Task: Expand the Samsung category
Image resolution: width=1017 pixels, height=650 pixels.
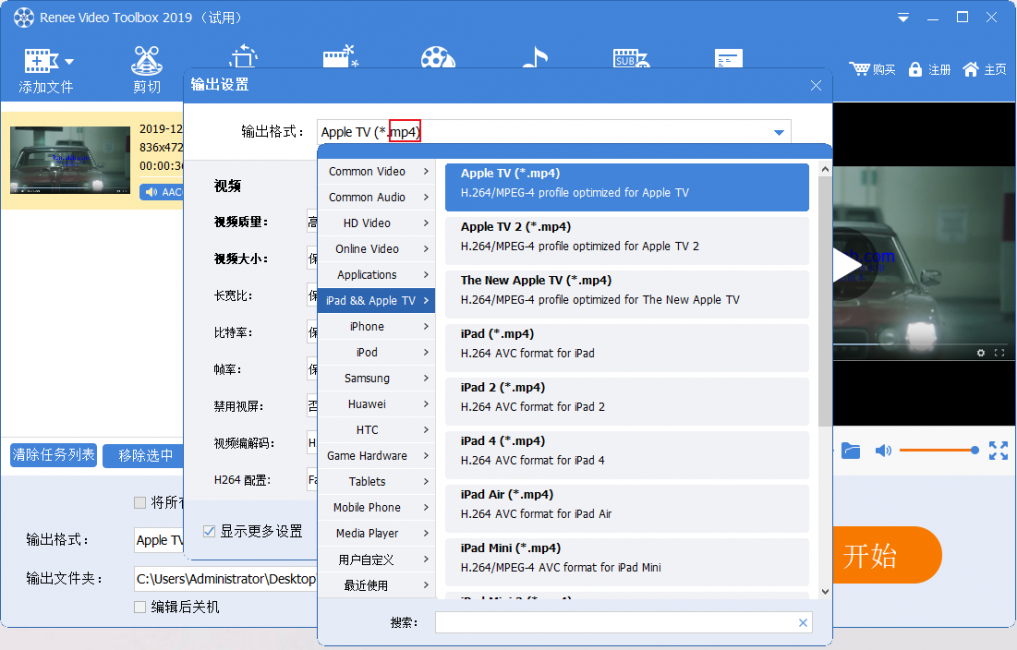Action: [376, 378]
